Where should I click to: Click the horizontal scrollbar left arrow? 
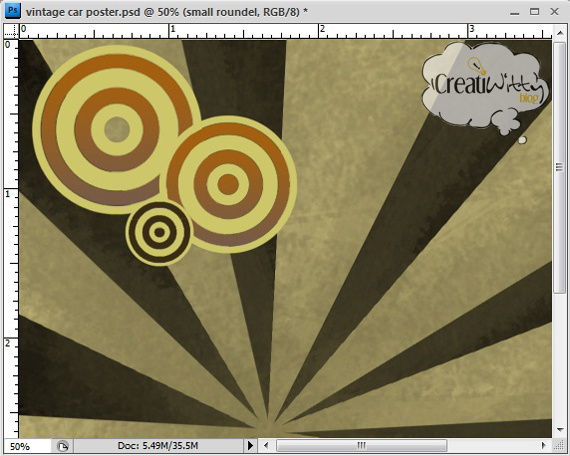click(x=266, y=445)
